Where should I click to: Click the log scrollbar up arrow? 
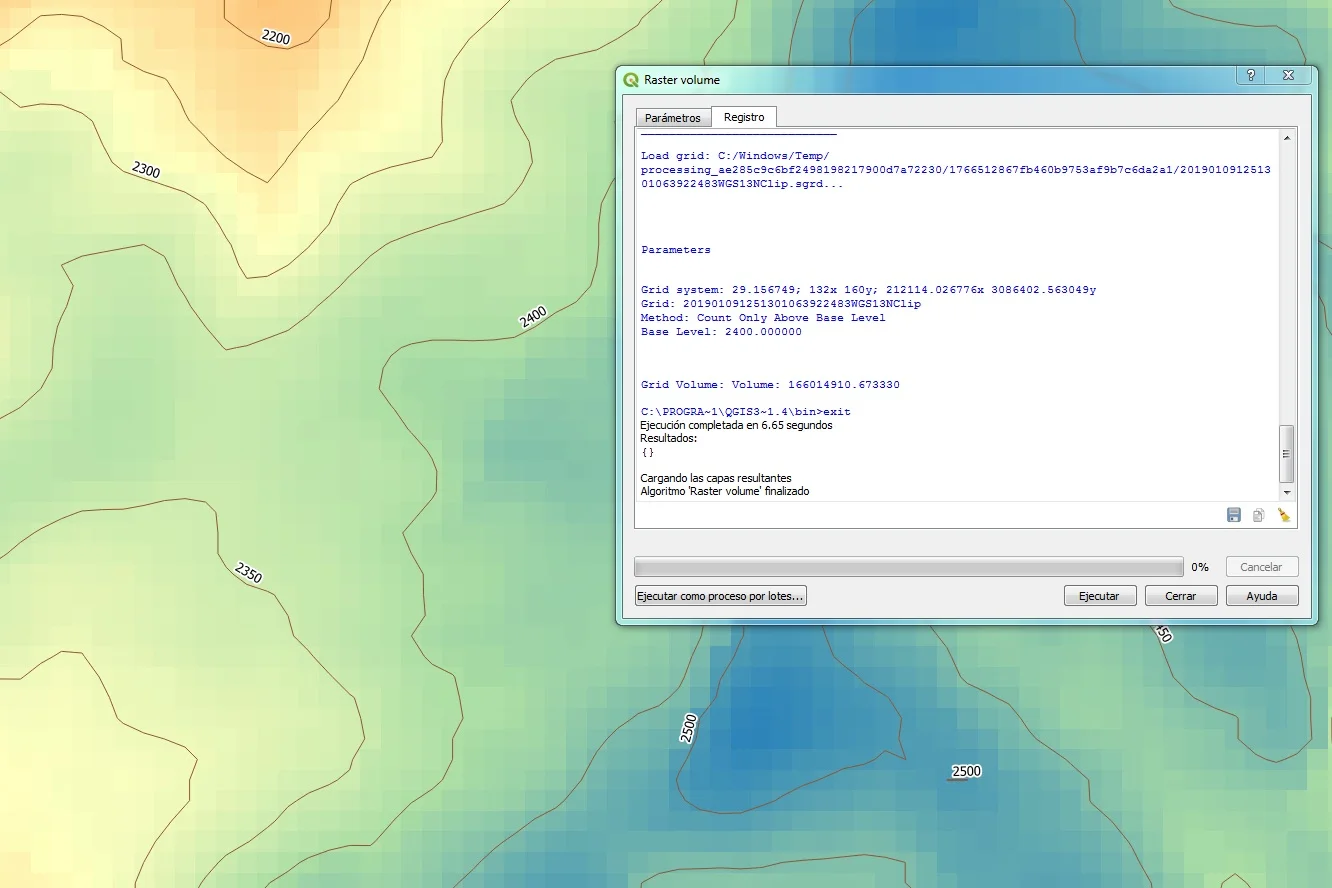tap(1287, 137)
